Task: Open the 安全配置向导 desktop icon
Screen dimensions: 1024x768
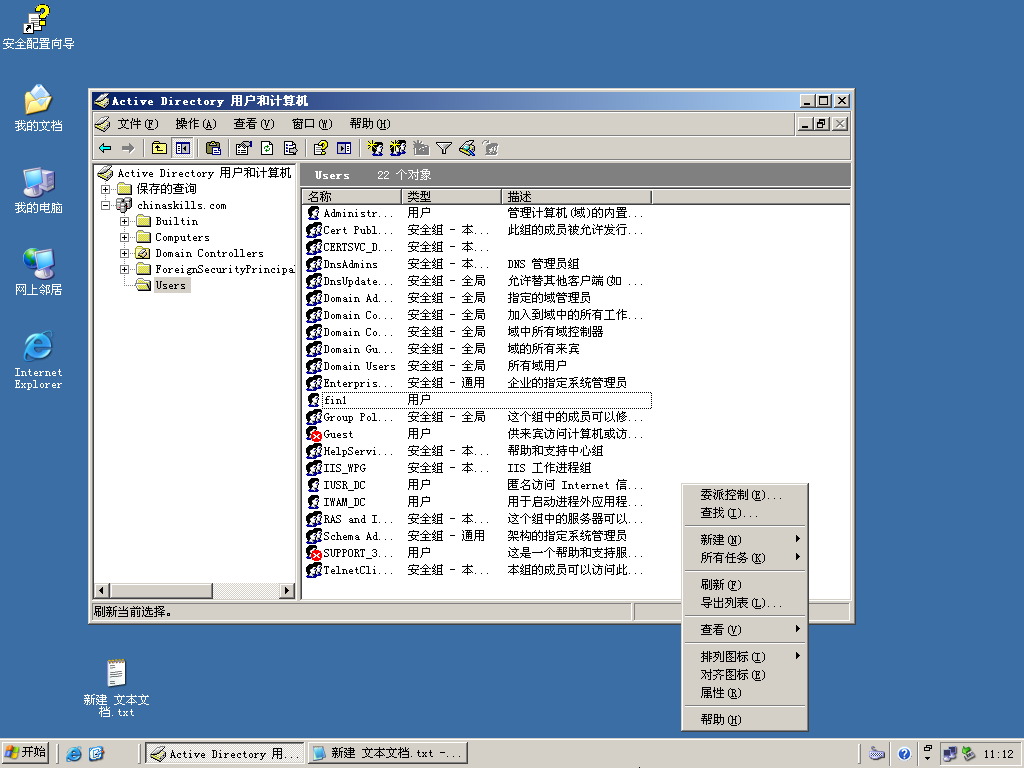Action: tap(38, 27)
